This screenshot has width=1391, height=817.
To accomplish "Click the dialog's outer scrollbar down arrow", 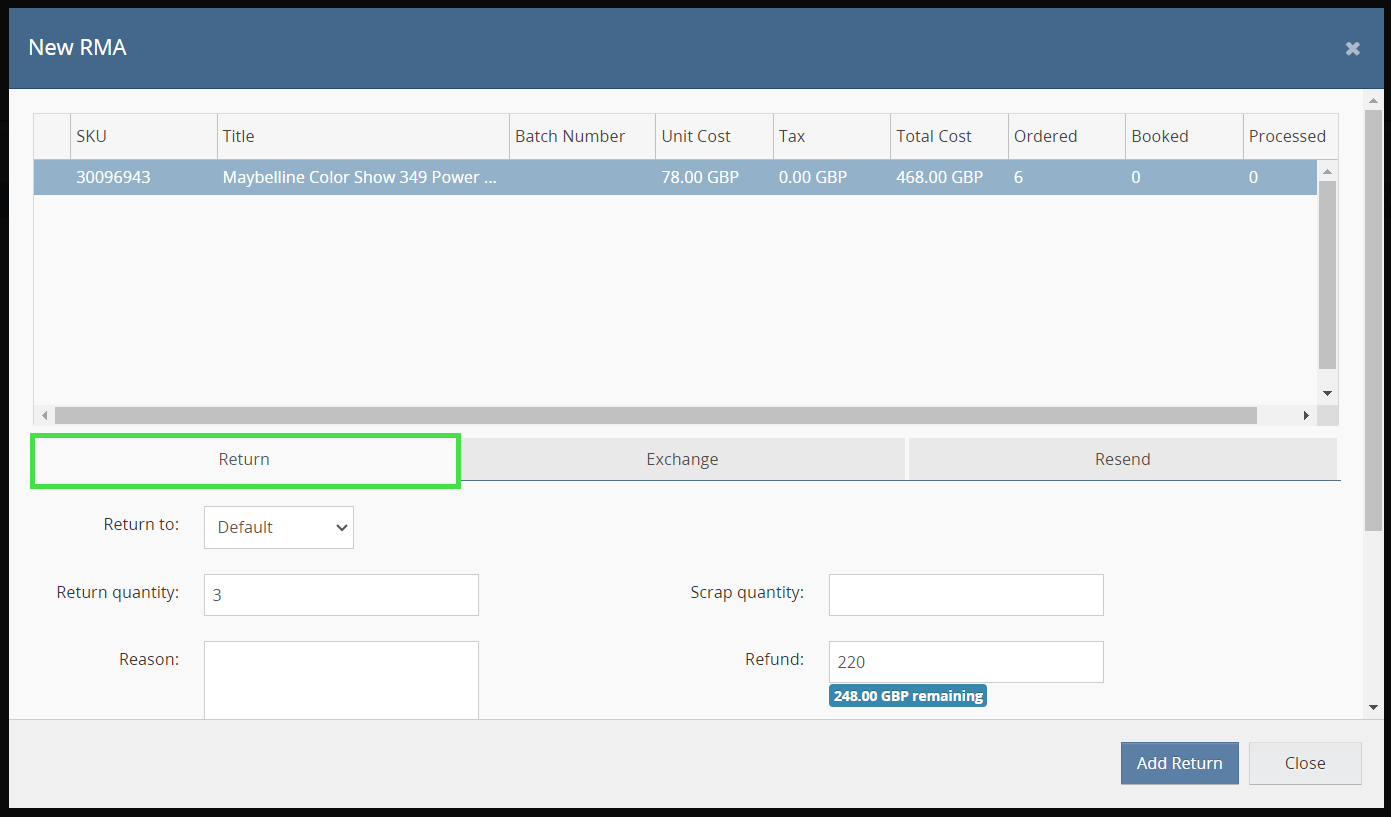I will pos(1373,707).
